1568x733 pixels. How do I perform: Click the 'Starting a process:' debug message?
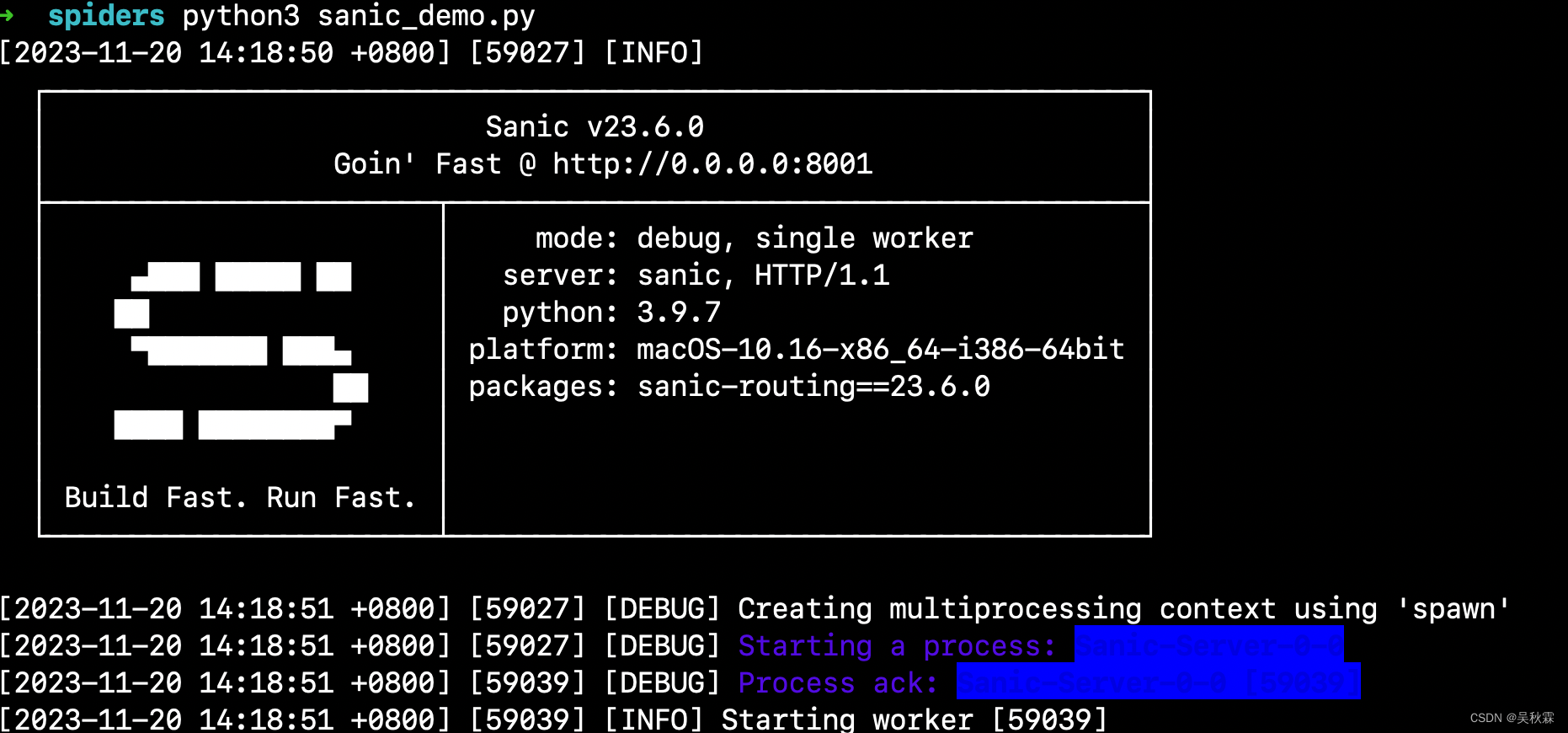pyautogui.click(x=897, y=645)
